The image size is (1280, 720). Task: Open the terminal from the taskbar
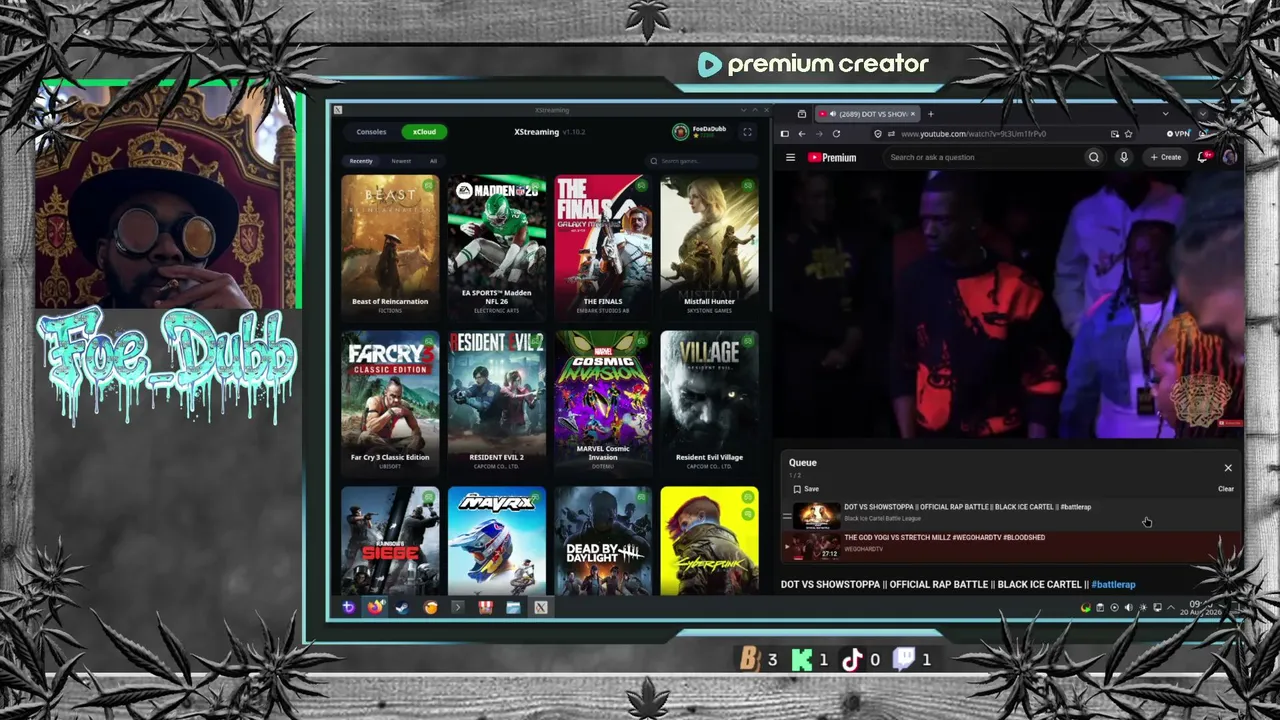(457, 607)
